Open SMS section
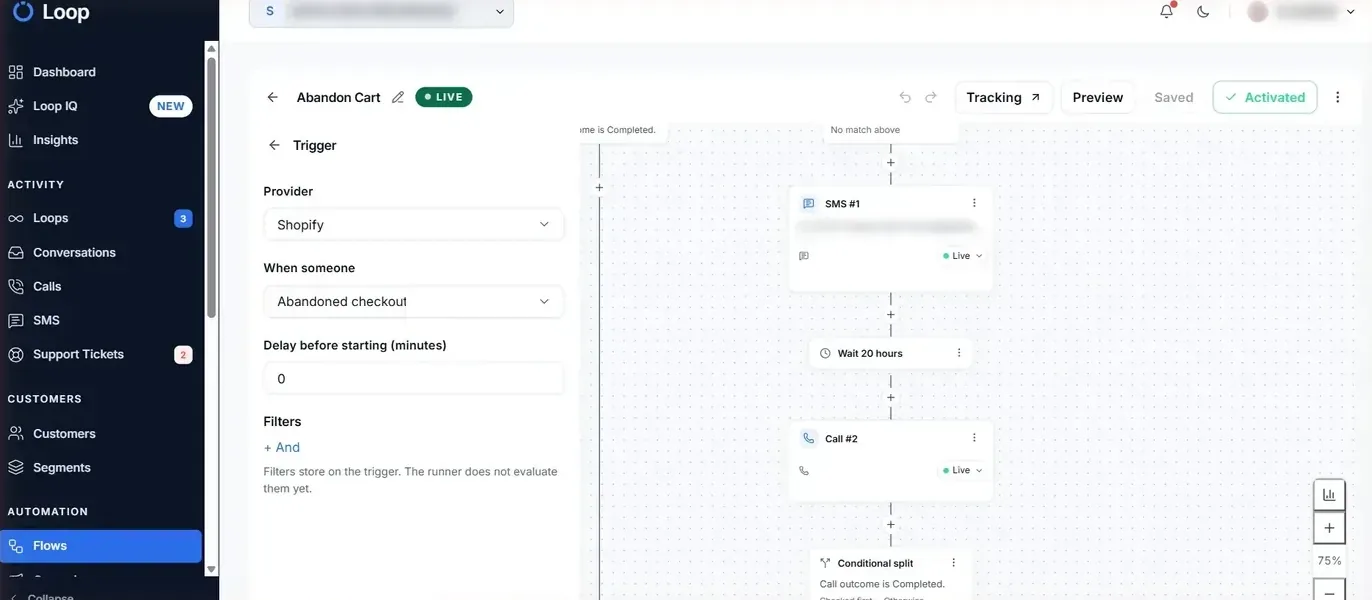This screenshot has height=600, width=1372. [x=46, y=320]
